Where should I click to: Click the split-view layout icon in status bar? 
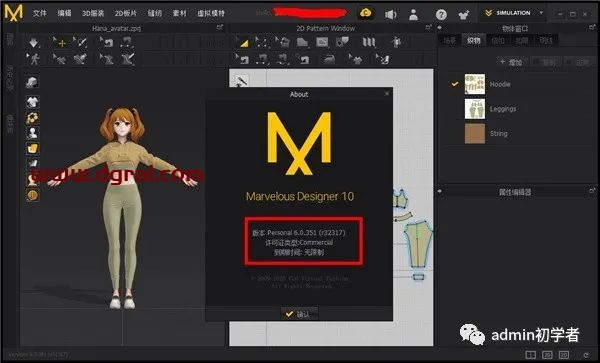pos(530,355)
